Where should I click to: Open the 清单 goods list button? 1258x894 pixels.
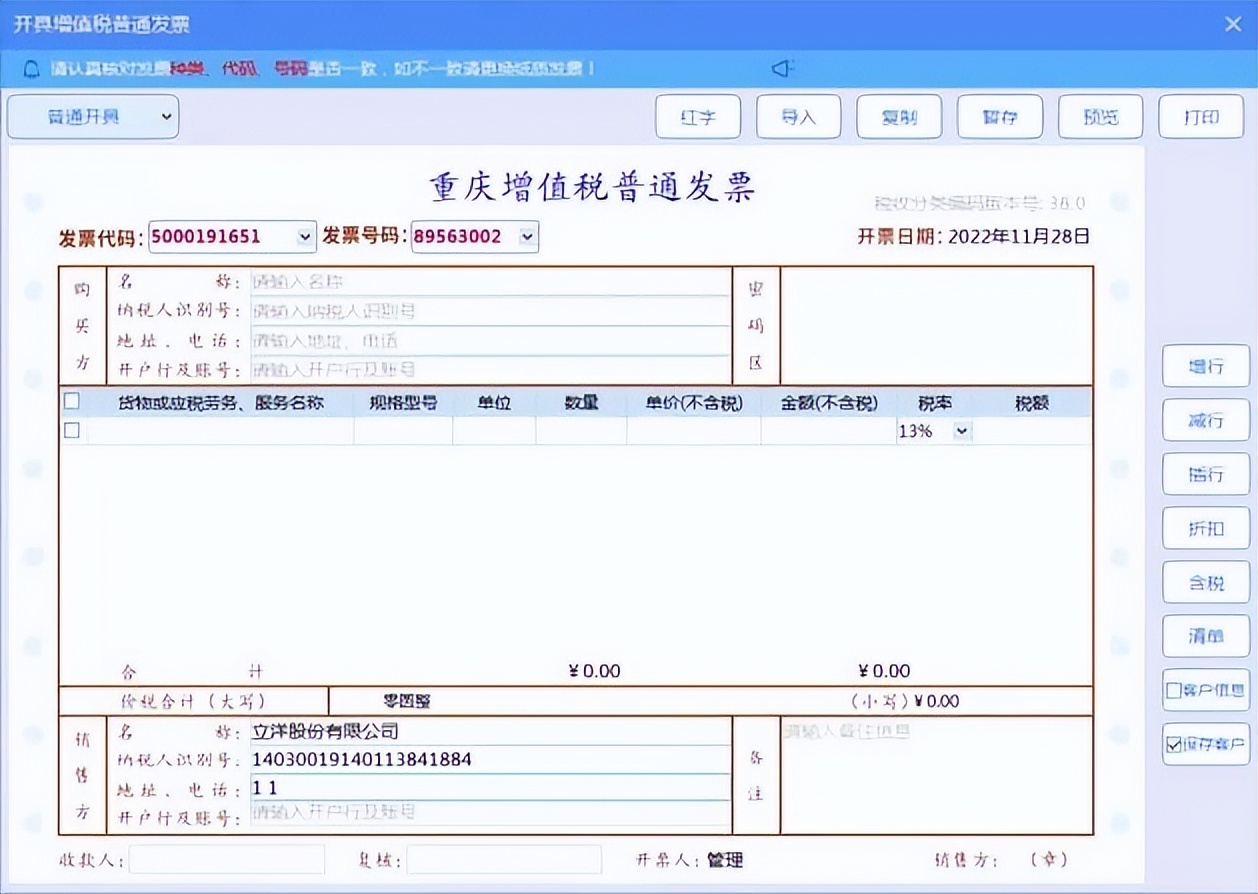click(x=1205, y=635)
